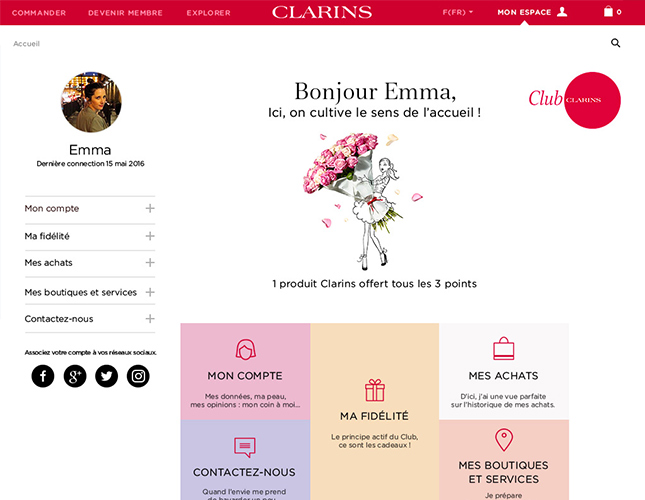Screen dimensions: 645x500
Task: Expand Mes achats plus sign
Action: click(150, 263)
